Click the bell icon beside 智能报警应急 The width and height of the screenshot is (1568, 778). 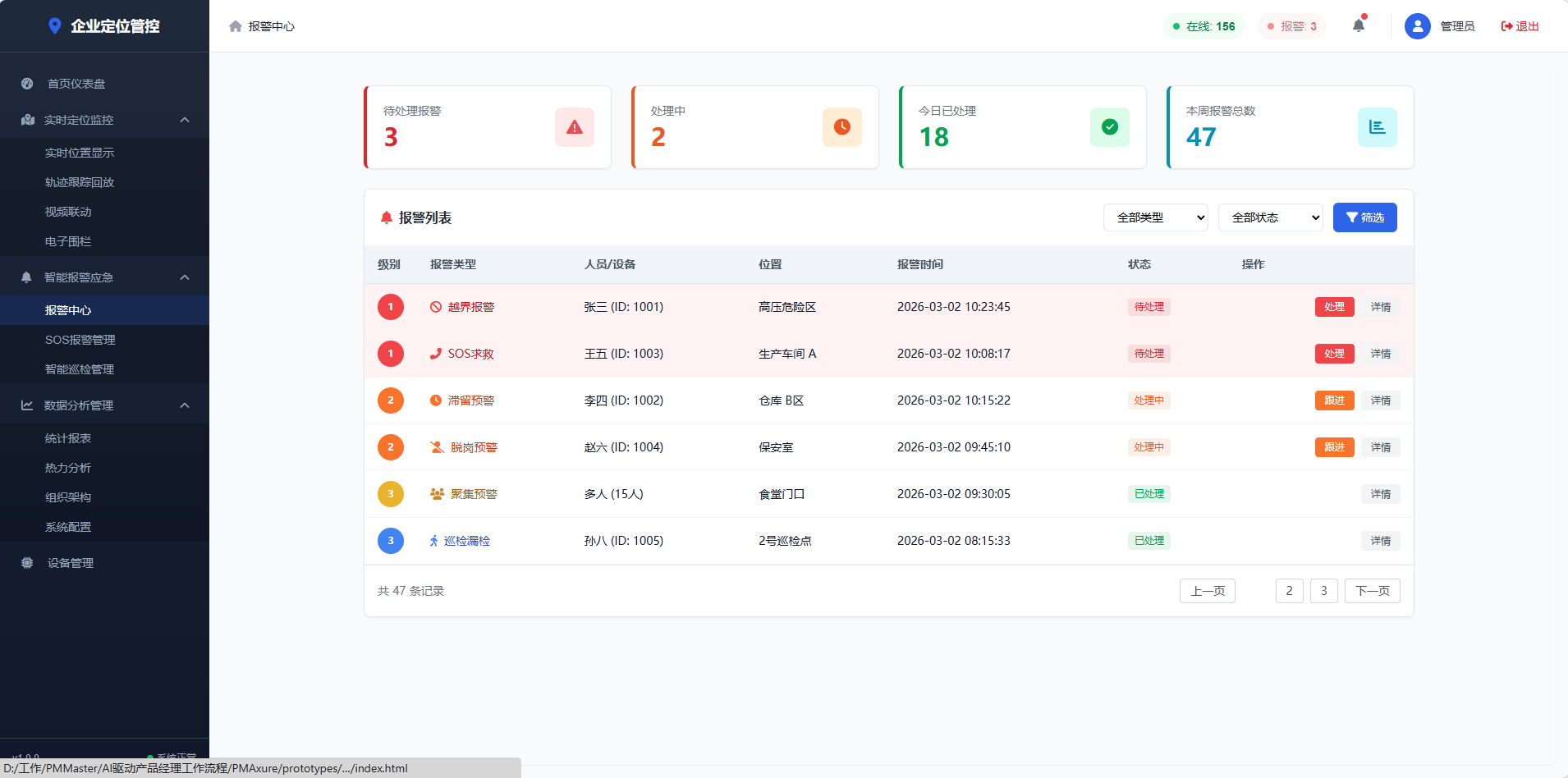tap(26, 277)
